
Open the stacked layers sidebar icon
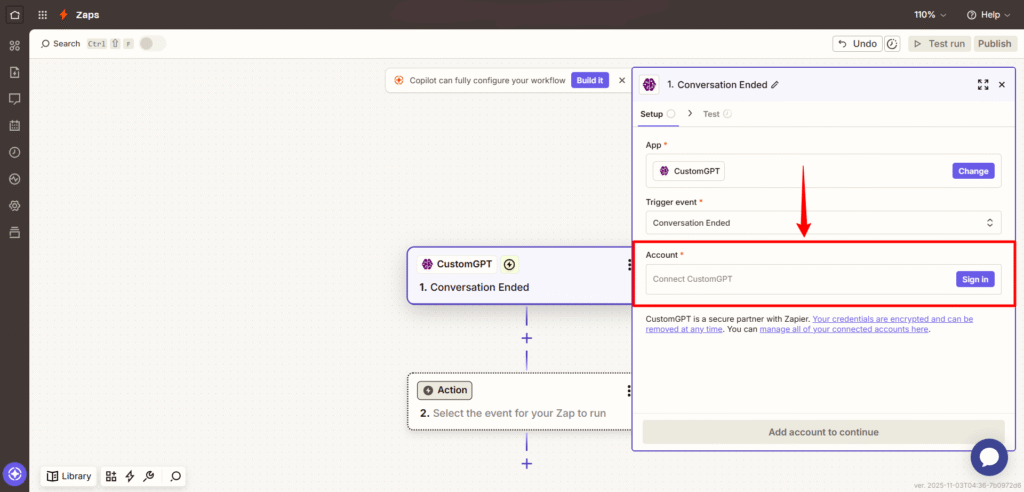coord(14,233)
